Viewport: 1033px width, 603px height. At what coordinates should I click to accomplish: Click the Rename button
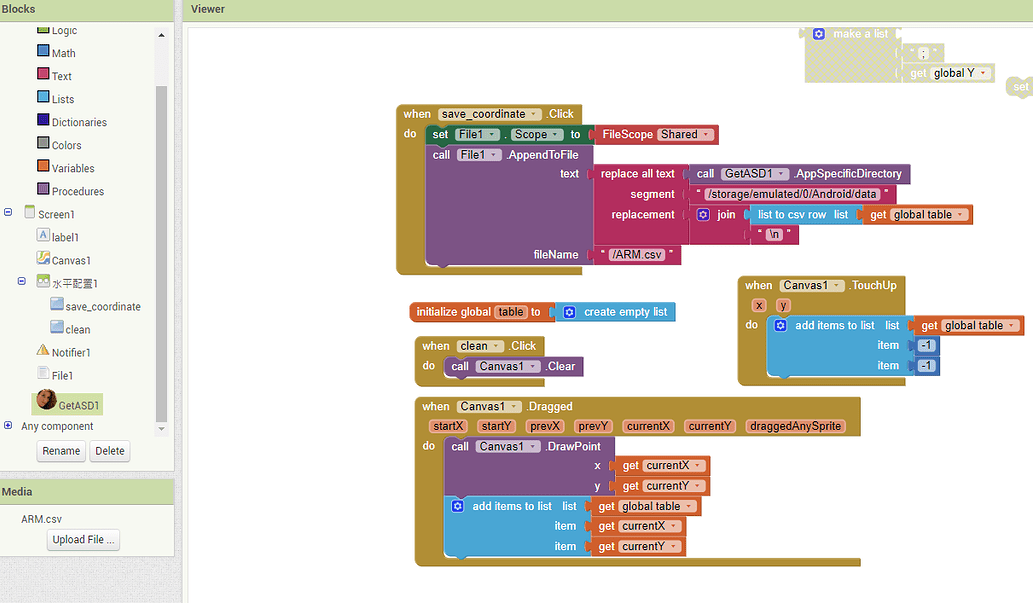pos(60,451)
